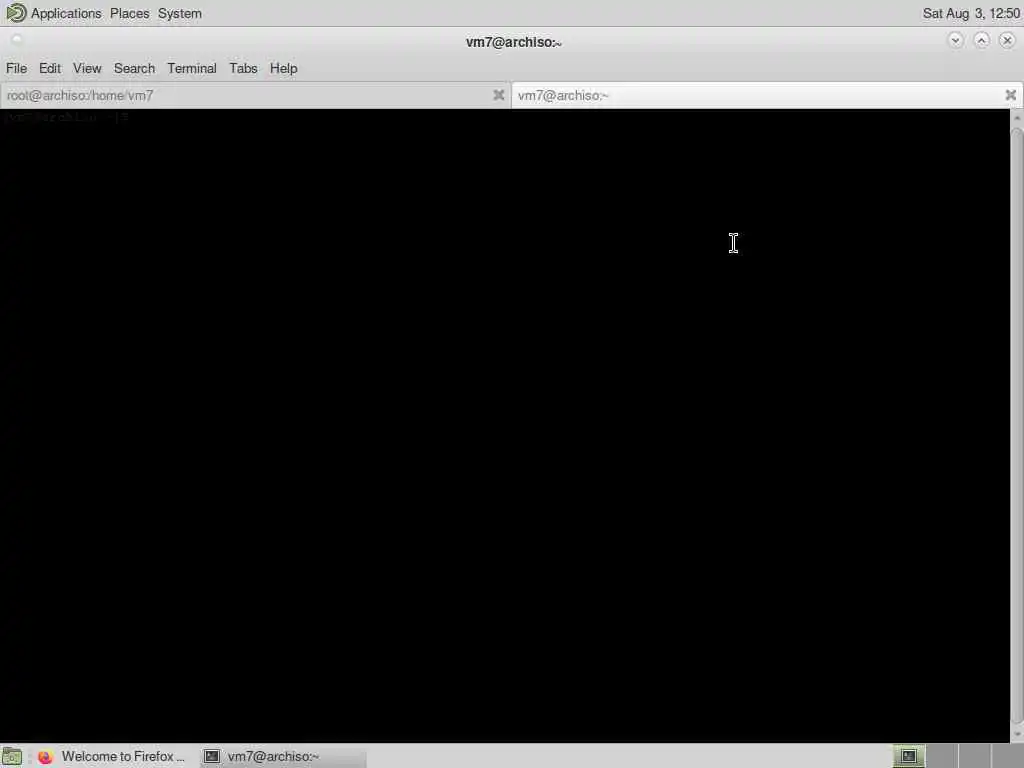Viewport: 1024px width, 768px height.
Task: Click inside the terminal text area
Action: pos(505,425)
